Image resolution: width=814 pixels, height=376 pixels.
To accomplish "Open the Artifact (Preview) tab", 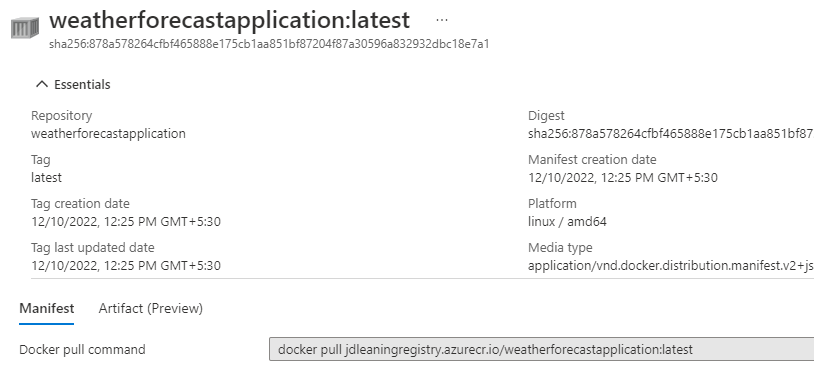I will [151, 308].
